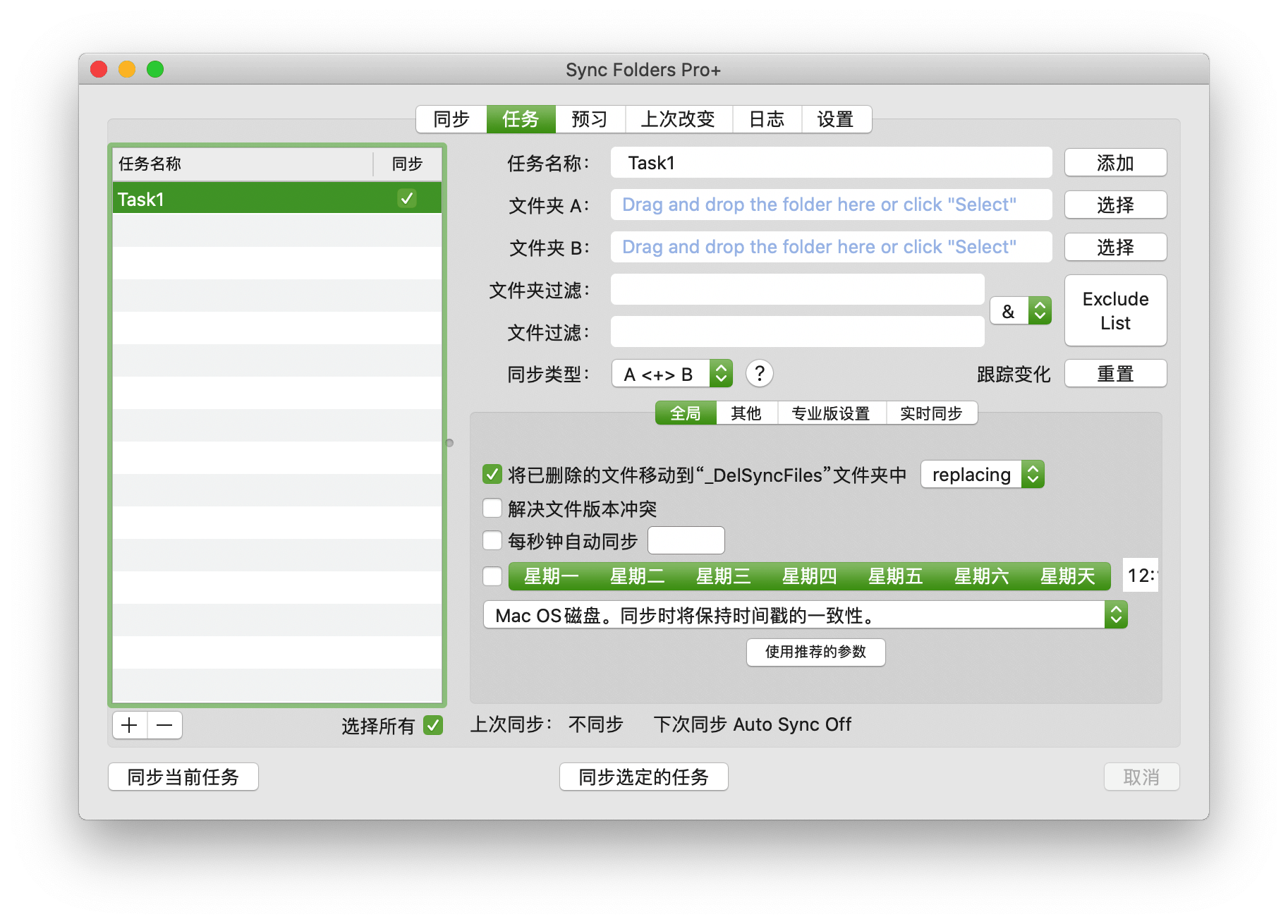Image resolution: width=1288 pixels, height=924 pixels.
Task: Disable move deleted files to _DelSyncFiles
Action: coord(492,475)
